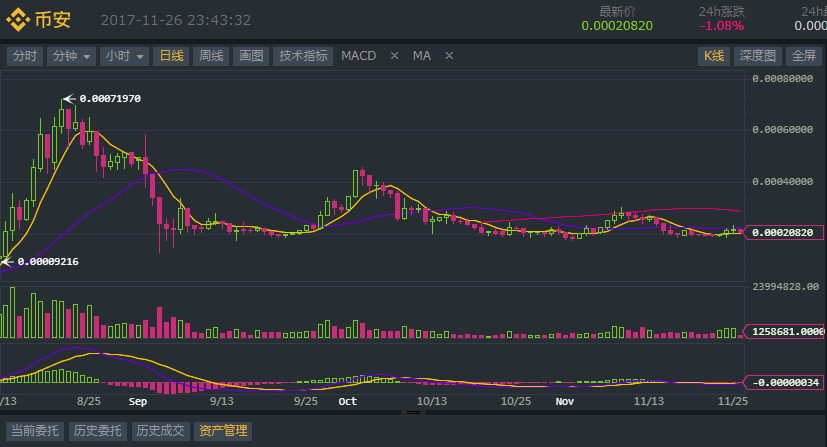Open the 小时 hours interval dropdown
This screenshot has height=447, width=827.
(x=125, y=56)
